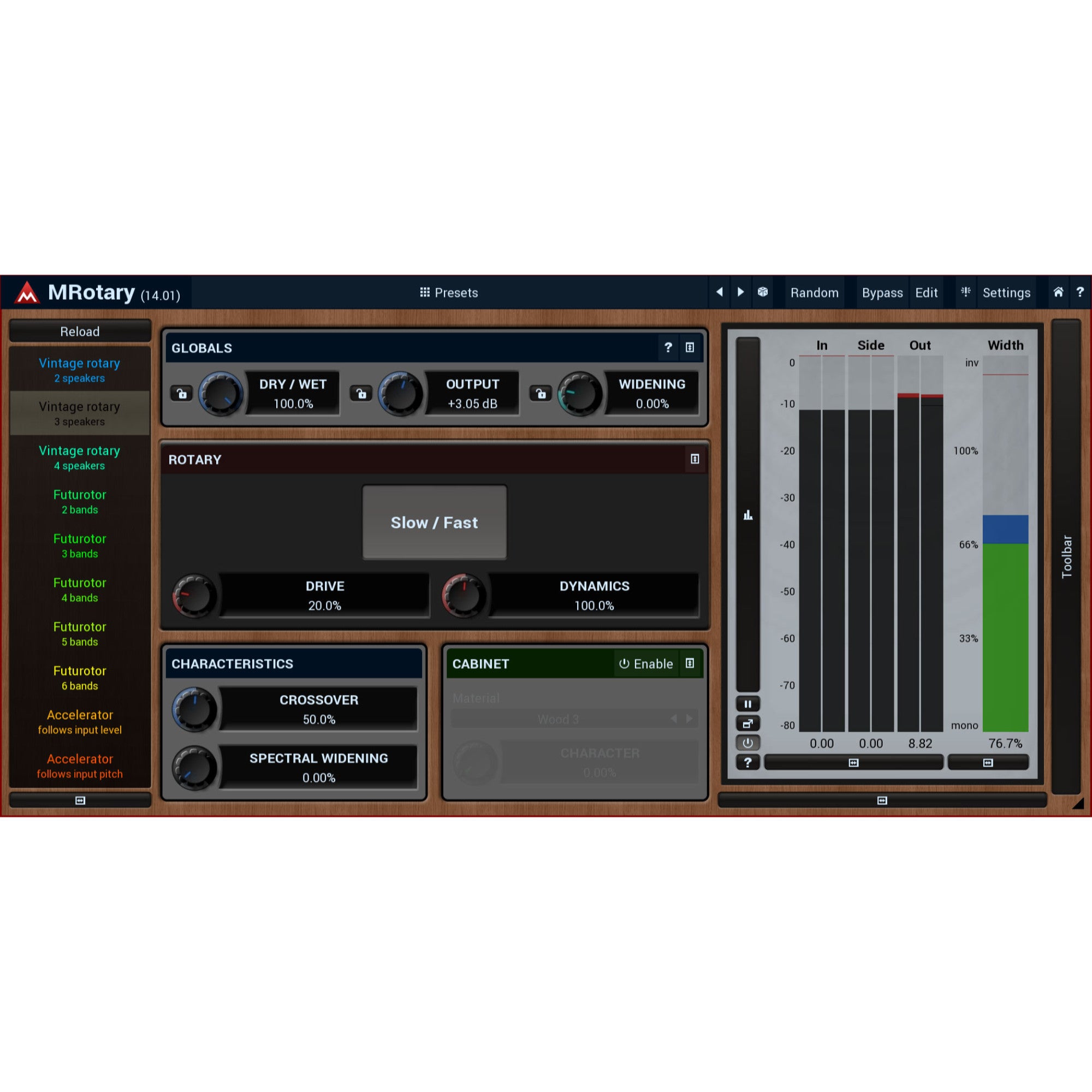Select Futurotor 4 bands preset
The image size is (1092, 1092).
tap(80, 590)
